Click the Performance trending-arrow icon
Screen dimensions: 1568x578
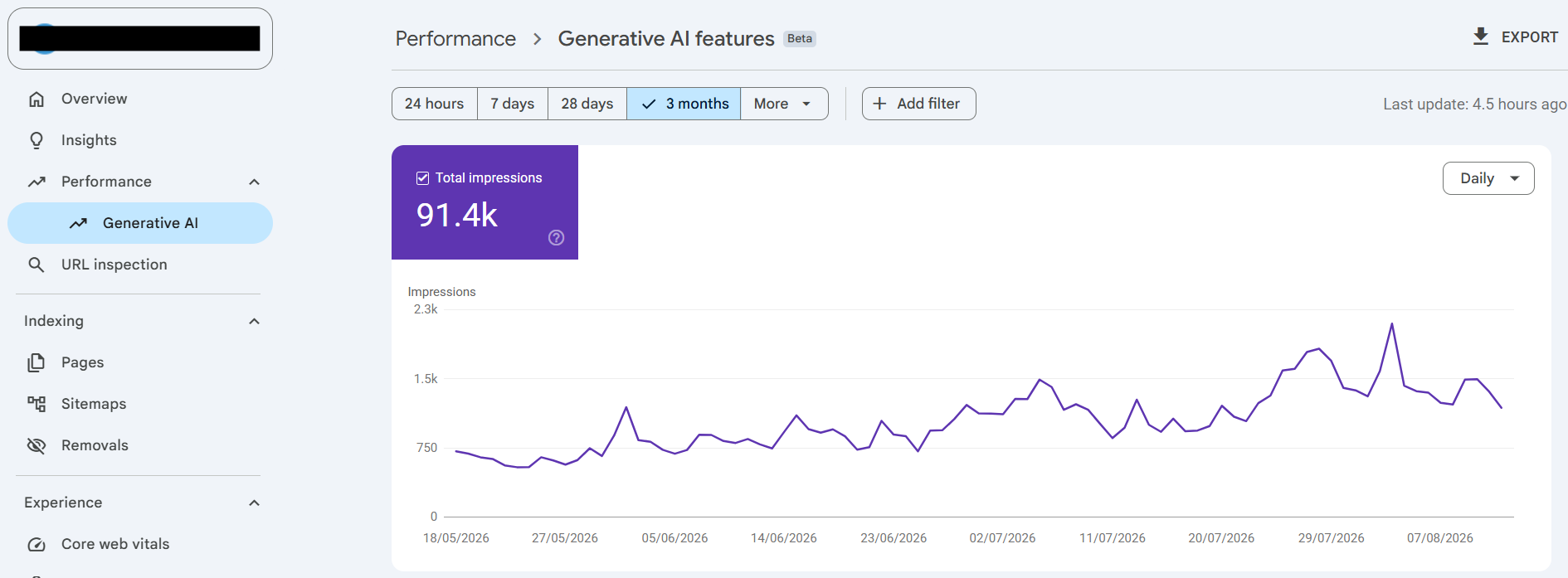click(37, 182)
